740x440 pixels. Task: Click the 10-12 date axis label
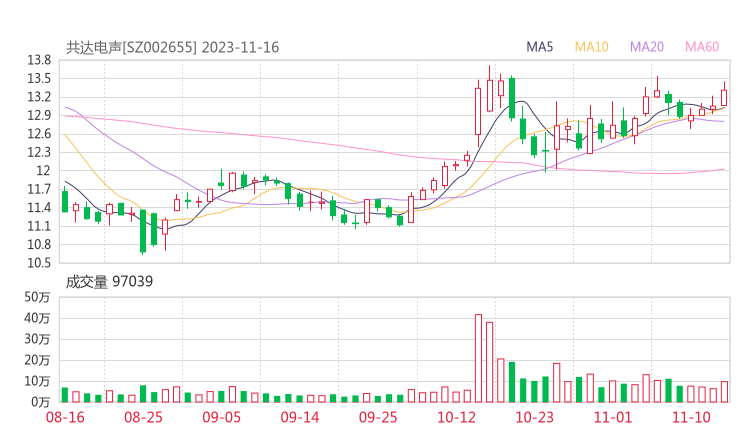456,417
